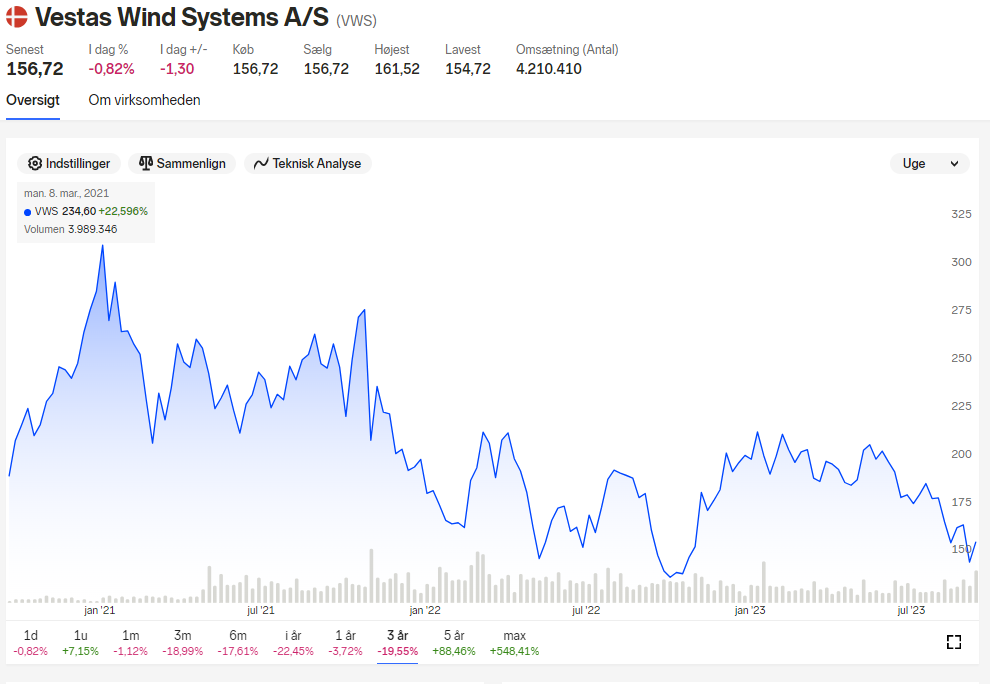Image resolution: width=990 pixels, height=684 pixels.
Task: Open the Sammenlign compare tool
Action: (182, 164)
